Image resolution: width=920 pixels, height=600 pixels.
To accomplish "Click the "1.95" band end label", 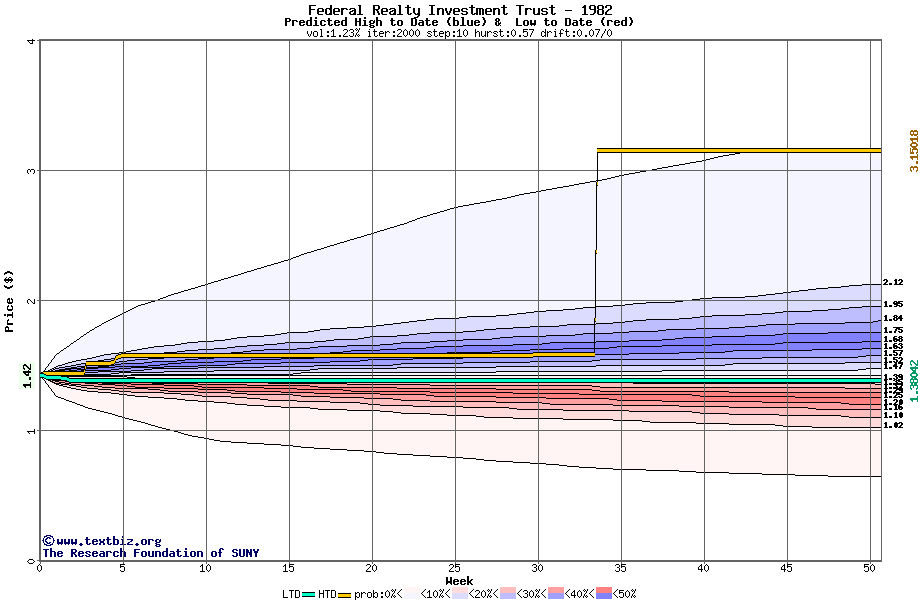I will pos(893,304).
